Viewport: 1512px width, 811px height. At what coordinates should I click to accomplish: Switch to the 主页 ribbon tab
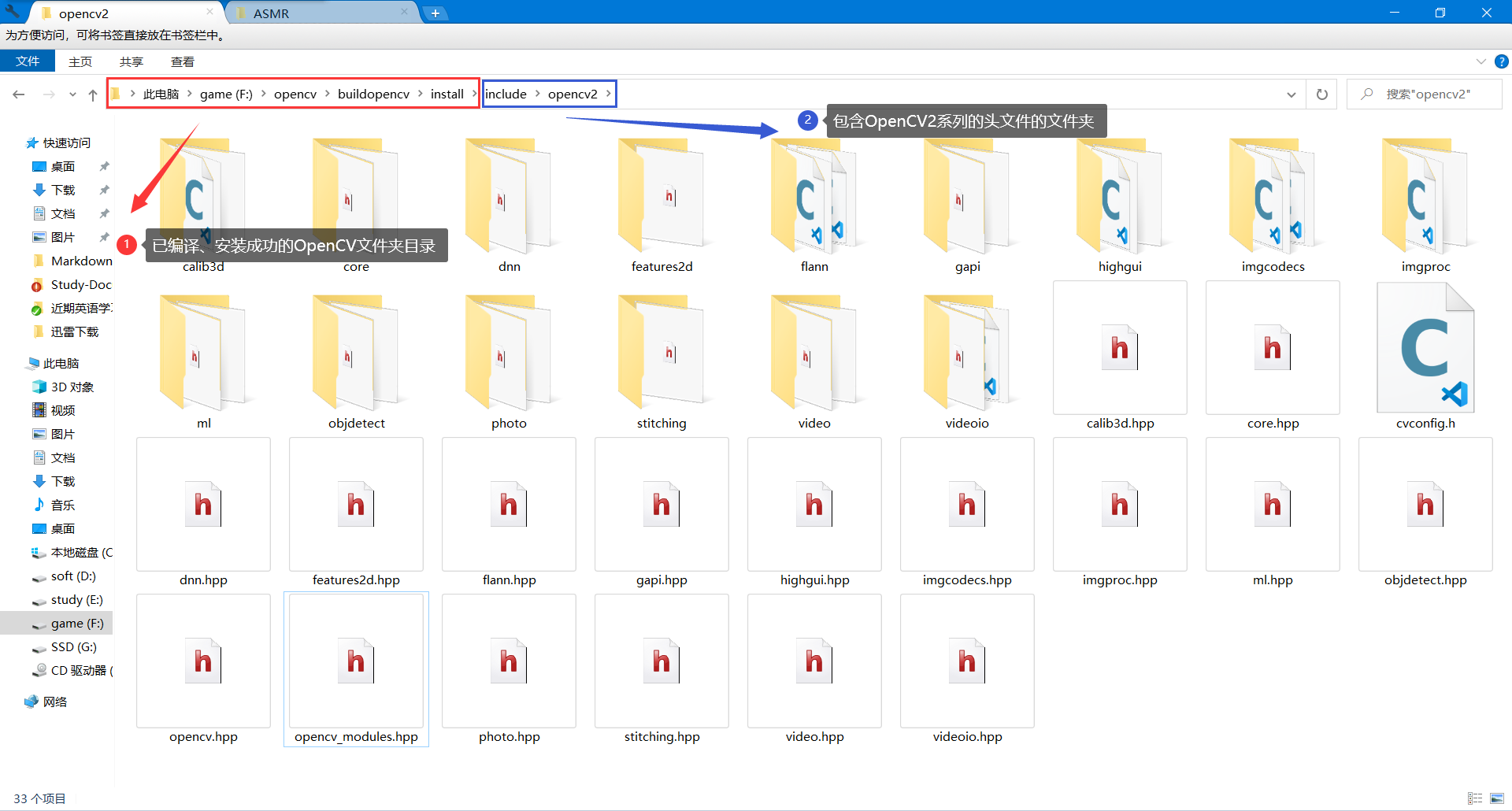[x=80, y=61]
